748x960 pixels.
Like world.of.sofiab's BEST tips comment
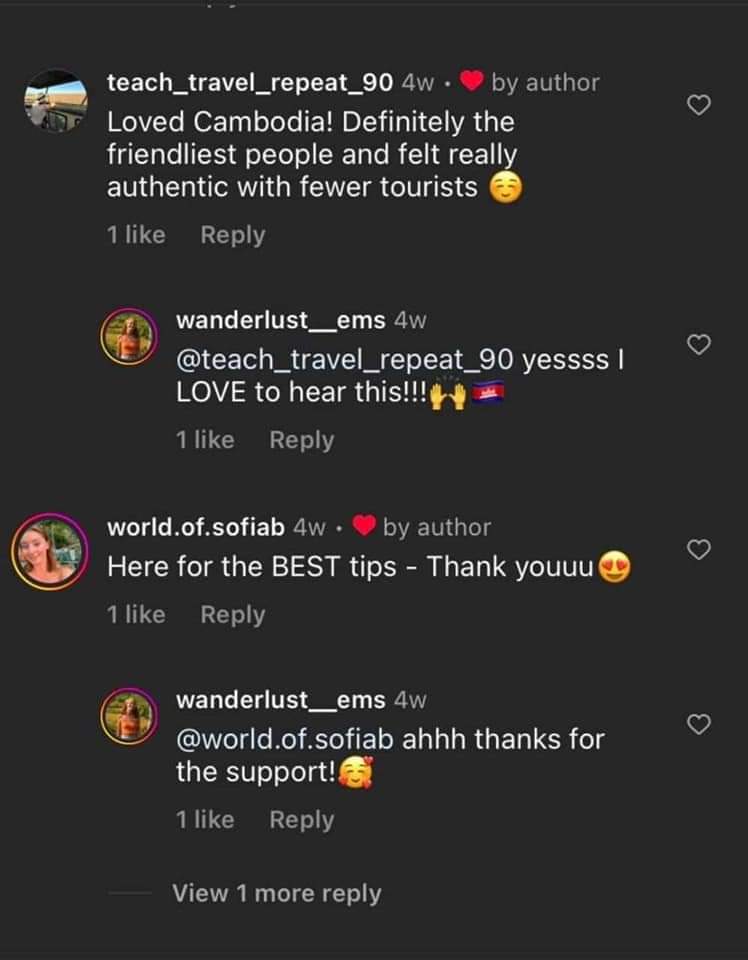pos(700,549)
